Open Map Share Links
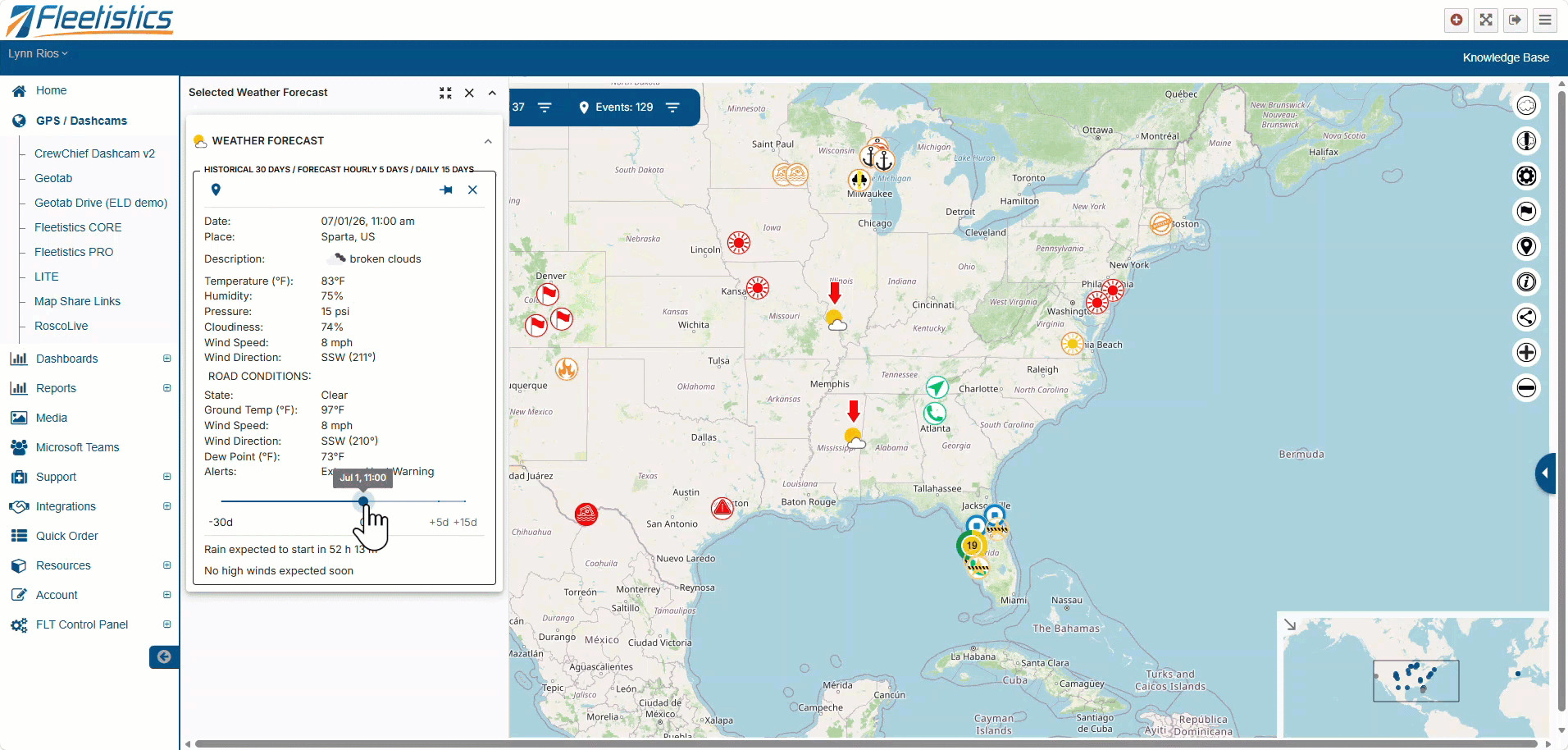This screenshot has height=750, width=1568. 77,301
